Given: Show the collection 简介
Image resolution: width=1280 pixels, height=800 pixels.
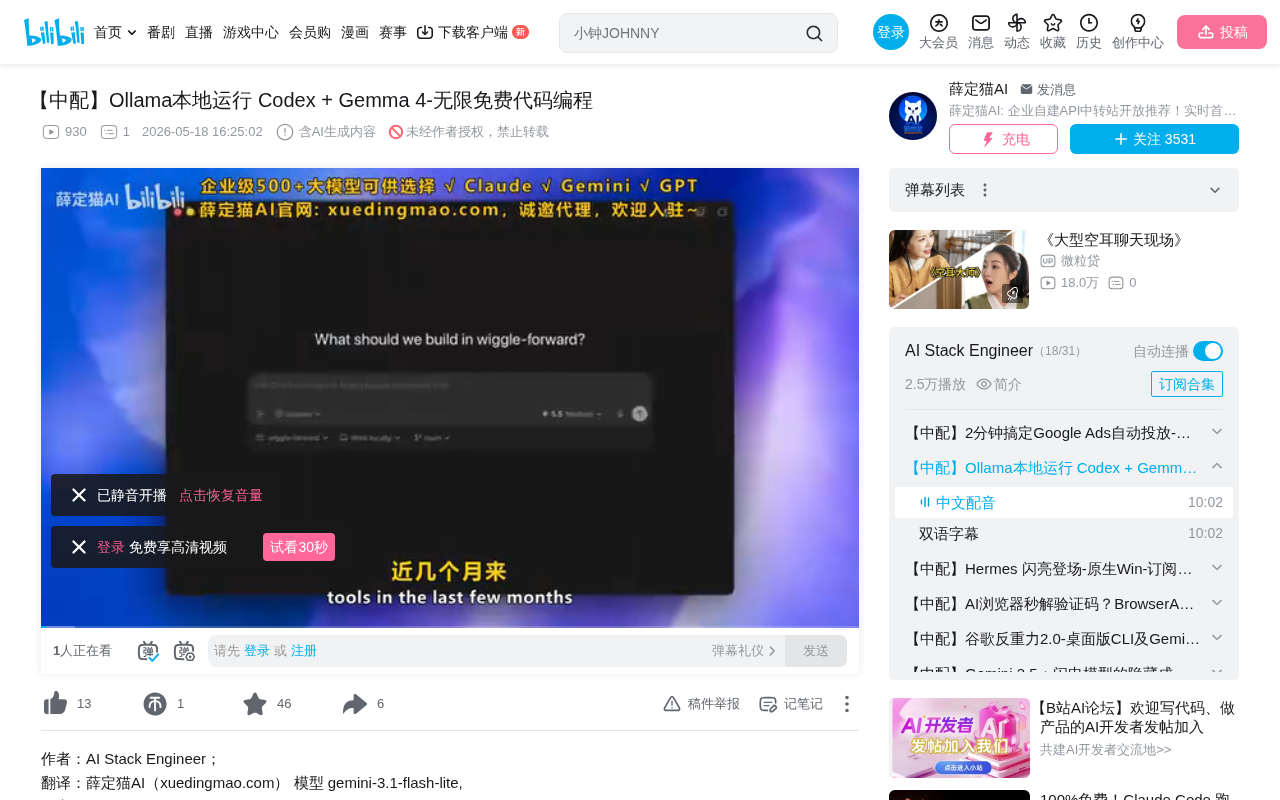Looking at the screenshot, I should click(x=999, y=384).
